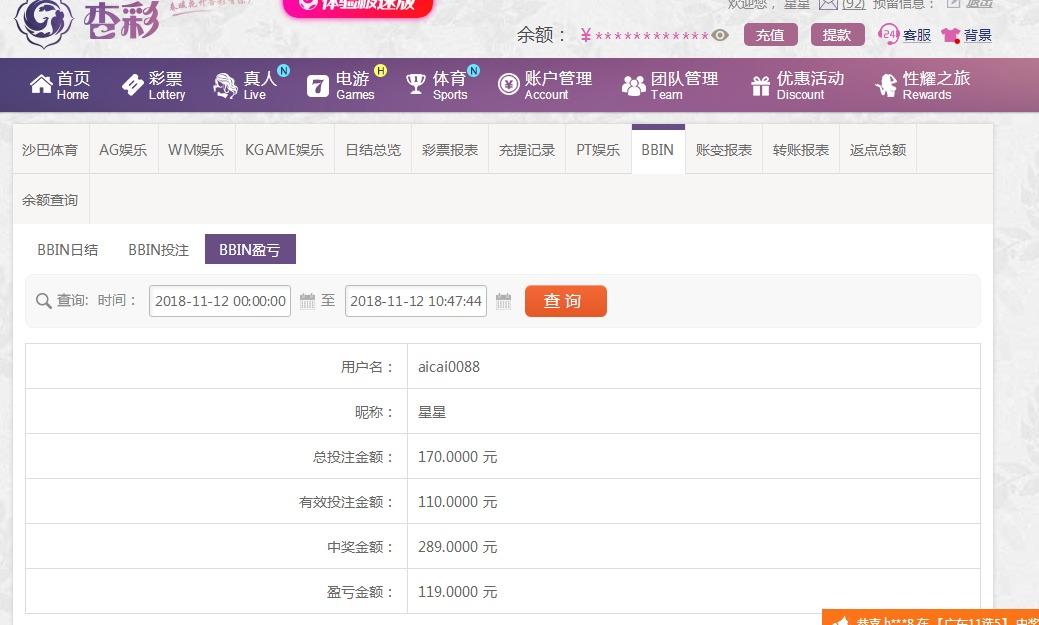Open the Games slot icon
Image resolution: width=1039 pixels, height=625 pixels.
click(318, 86)
